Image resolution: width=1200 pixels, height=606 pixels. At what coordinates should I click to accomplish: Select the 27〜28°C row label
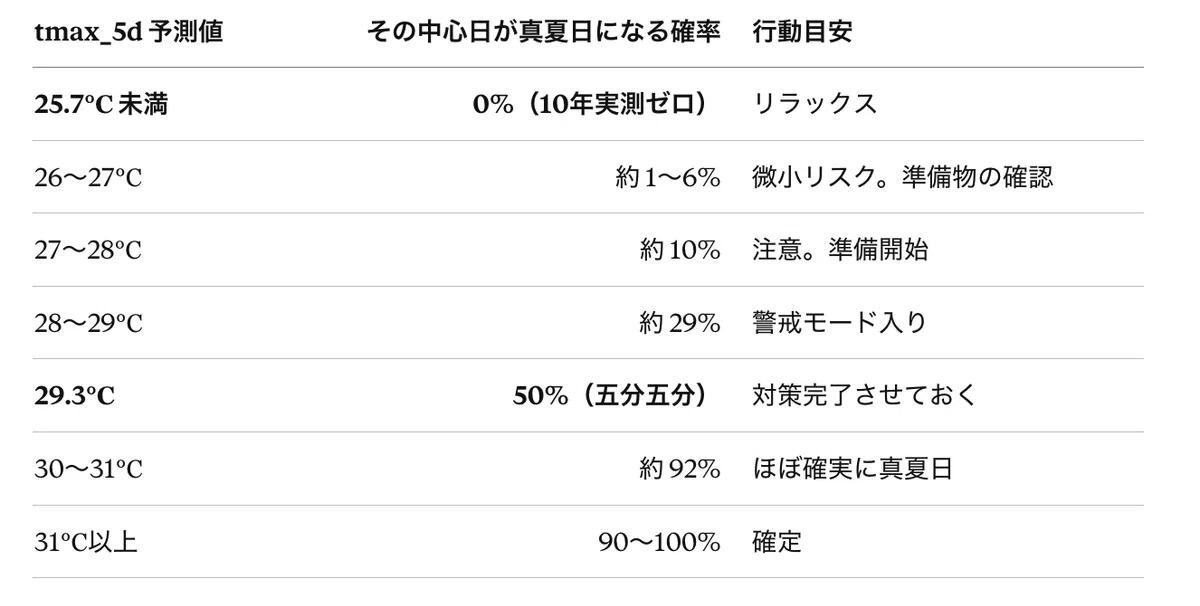tap(88, 250)
